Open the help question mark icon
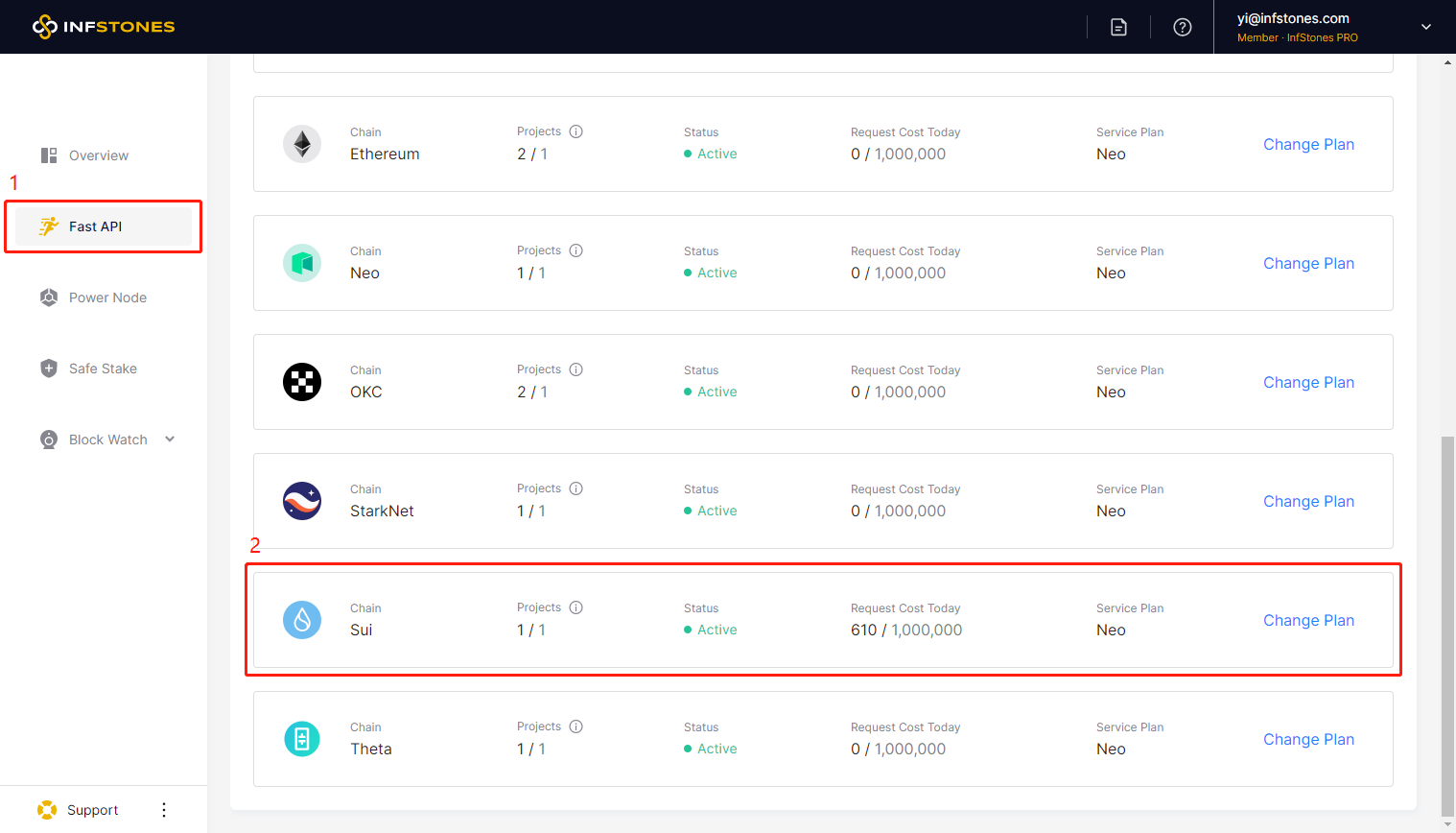This screenshot has width=1456, height=833. click(x=1183, y=27)
